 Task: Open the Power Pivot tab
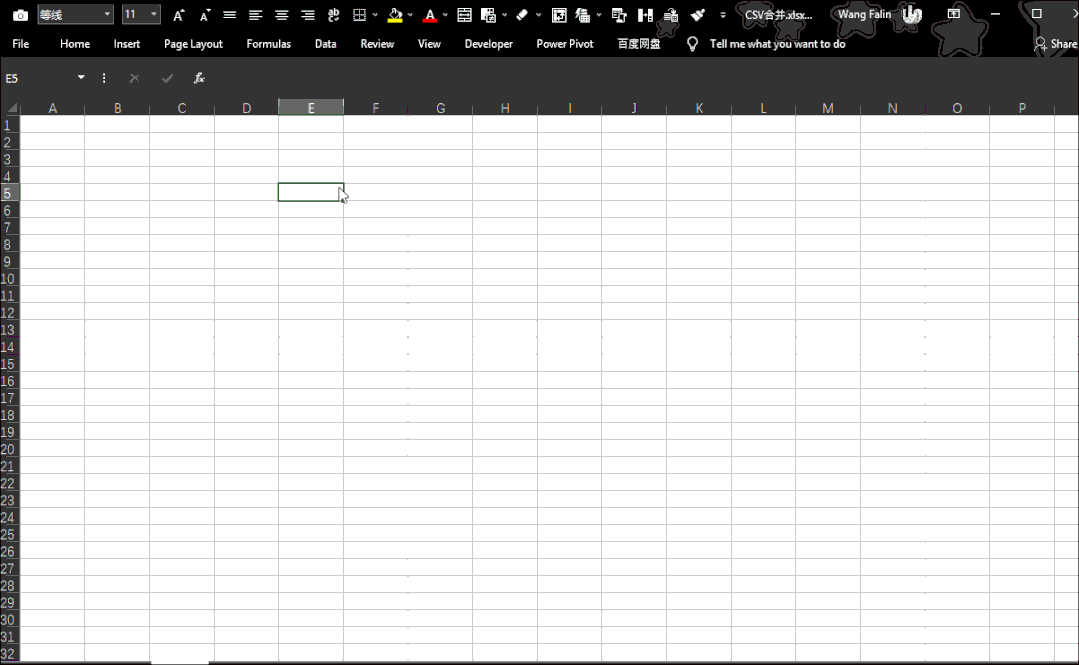pos(565,44)
